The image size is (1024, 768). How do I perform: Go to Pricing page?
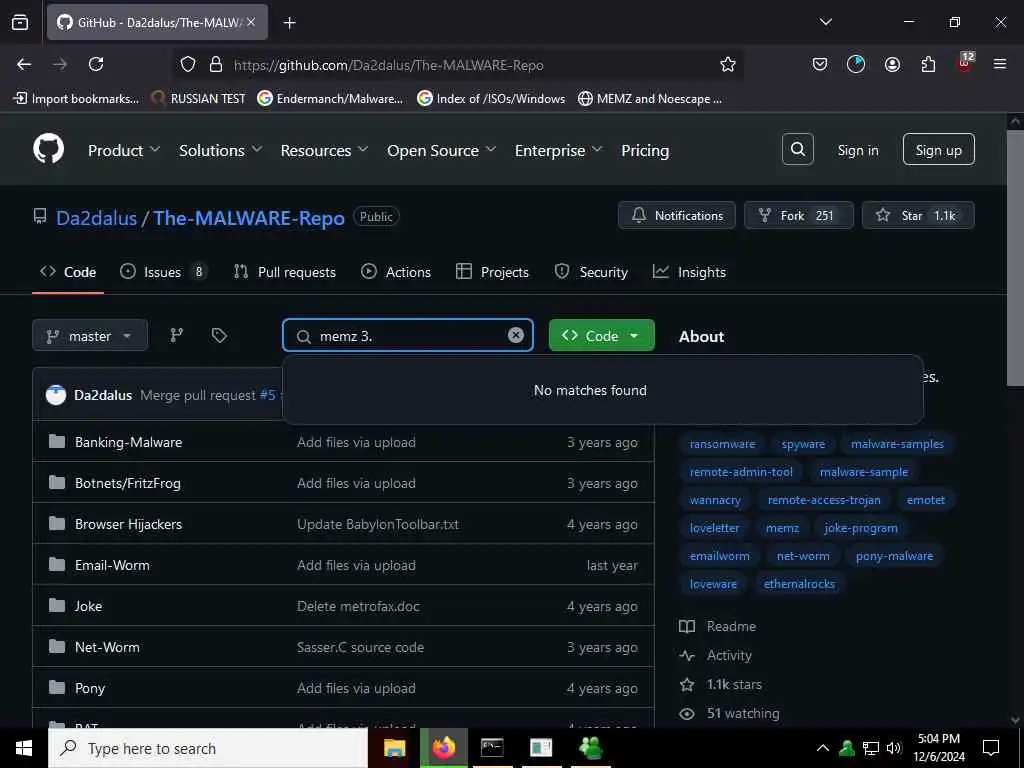645,150
